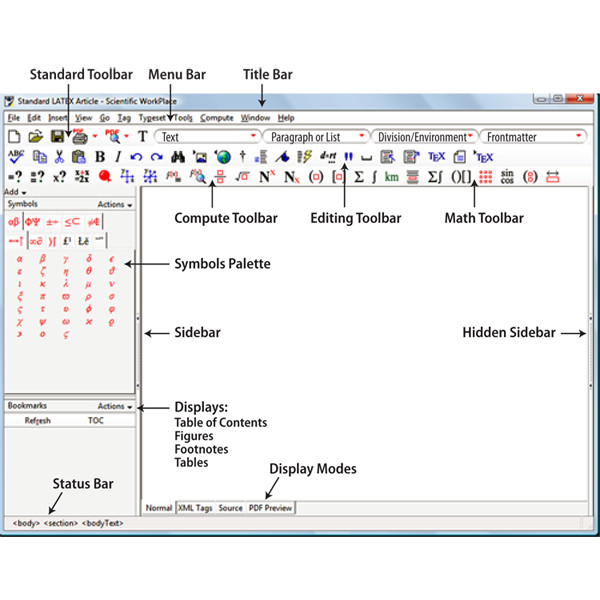The height and width of the screenshot is (600, 600).
Task: Click the binoculars Find icon
Action: [179, 156]
